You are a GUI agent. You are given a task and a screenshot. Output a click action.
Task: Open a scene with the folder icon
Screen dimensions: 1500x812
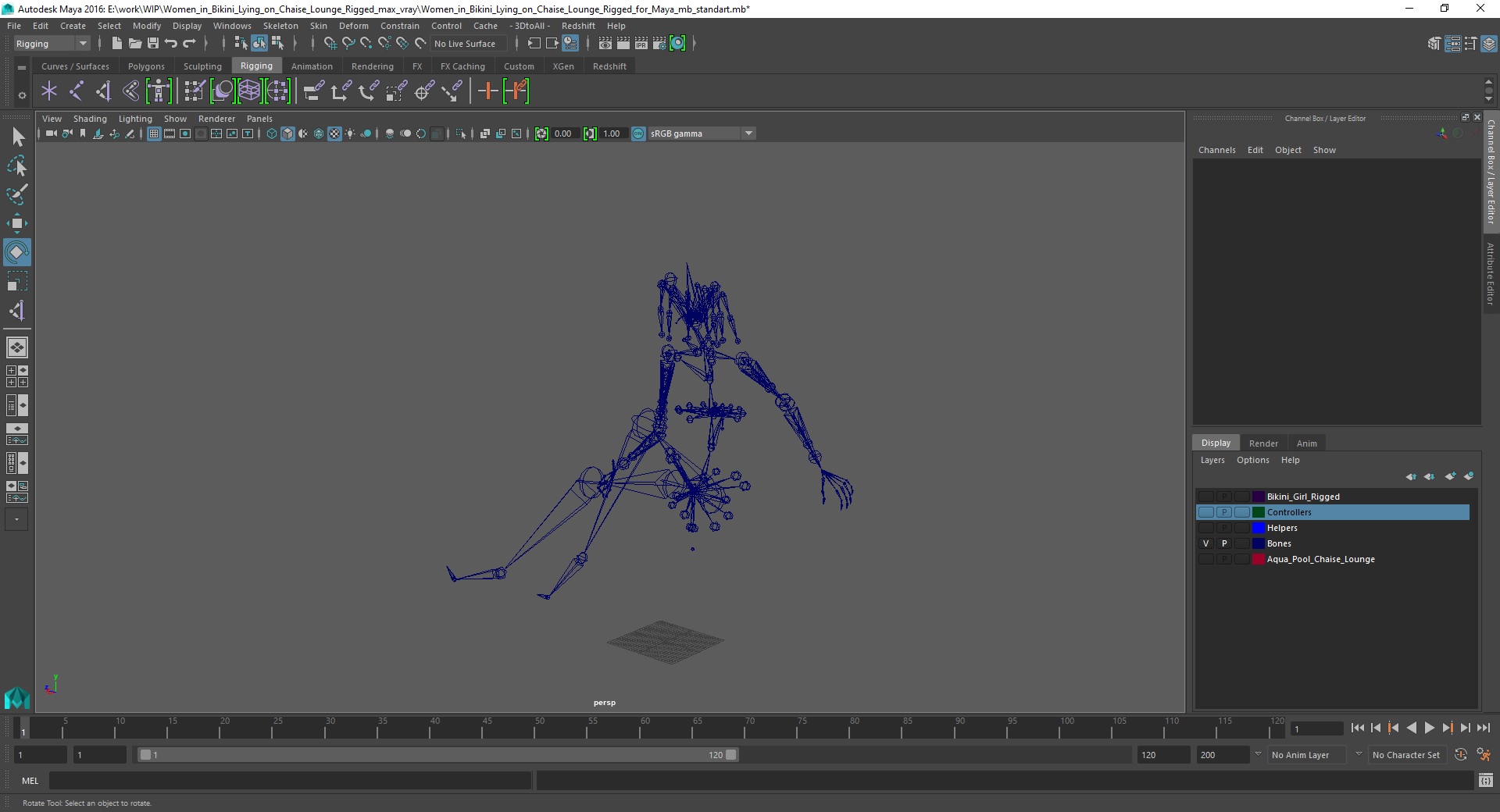(x=134, y=44)
